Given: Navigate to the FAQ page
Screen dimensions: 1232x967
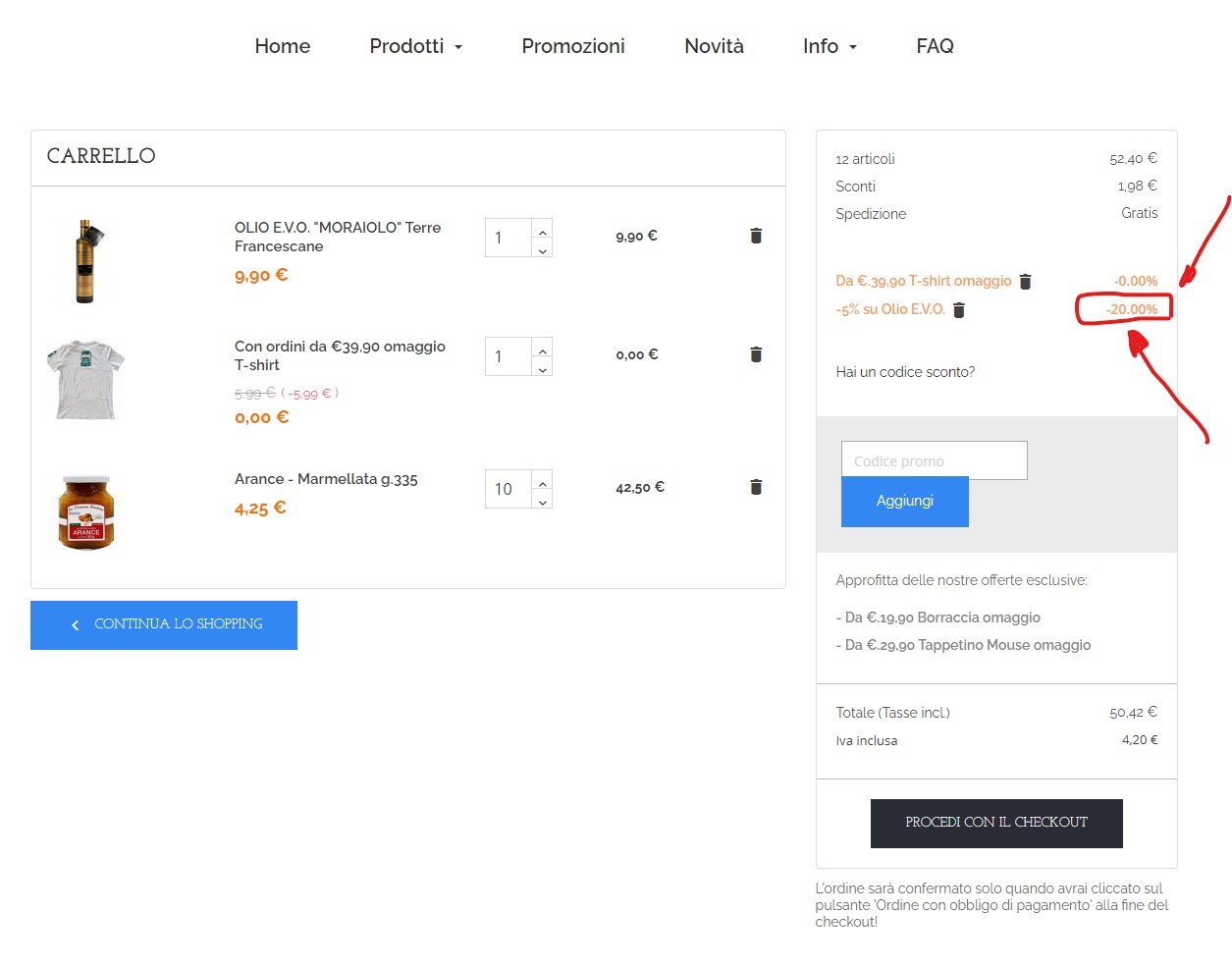Looking at the screenshot, I should [x=935, y=46].
